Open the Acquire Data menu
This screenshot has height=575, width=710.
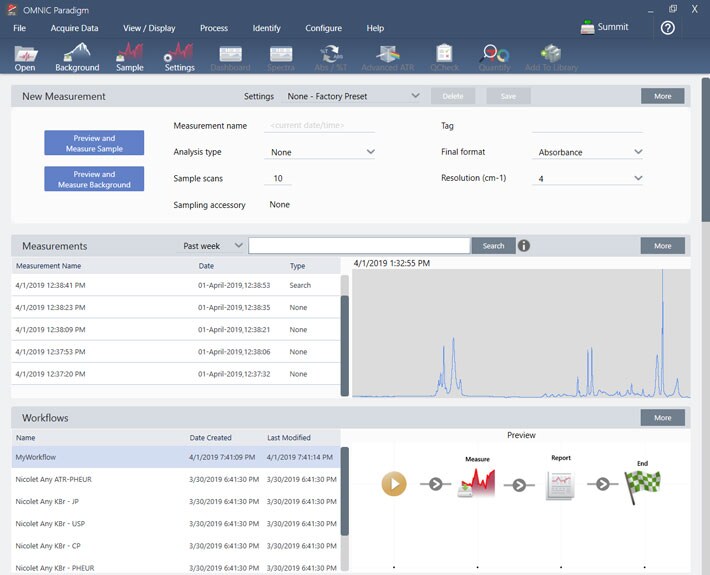[75, 28]
